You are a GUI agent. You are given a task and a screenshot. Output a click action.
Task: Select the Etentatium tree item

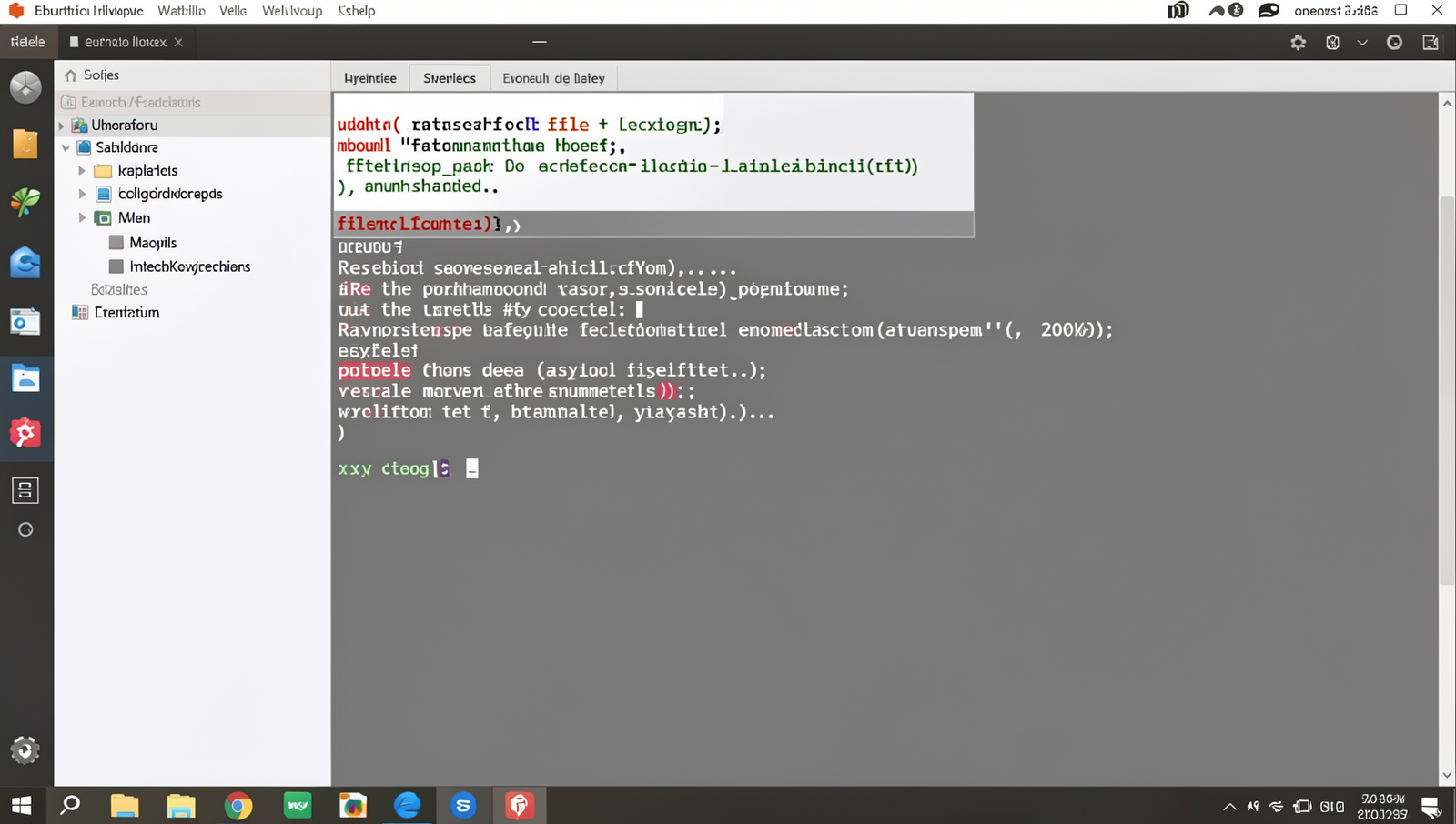pyautogui.click(x=126, y=312)
